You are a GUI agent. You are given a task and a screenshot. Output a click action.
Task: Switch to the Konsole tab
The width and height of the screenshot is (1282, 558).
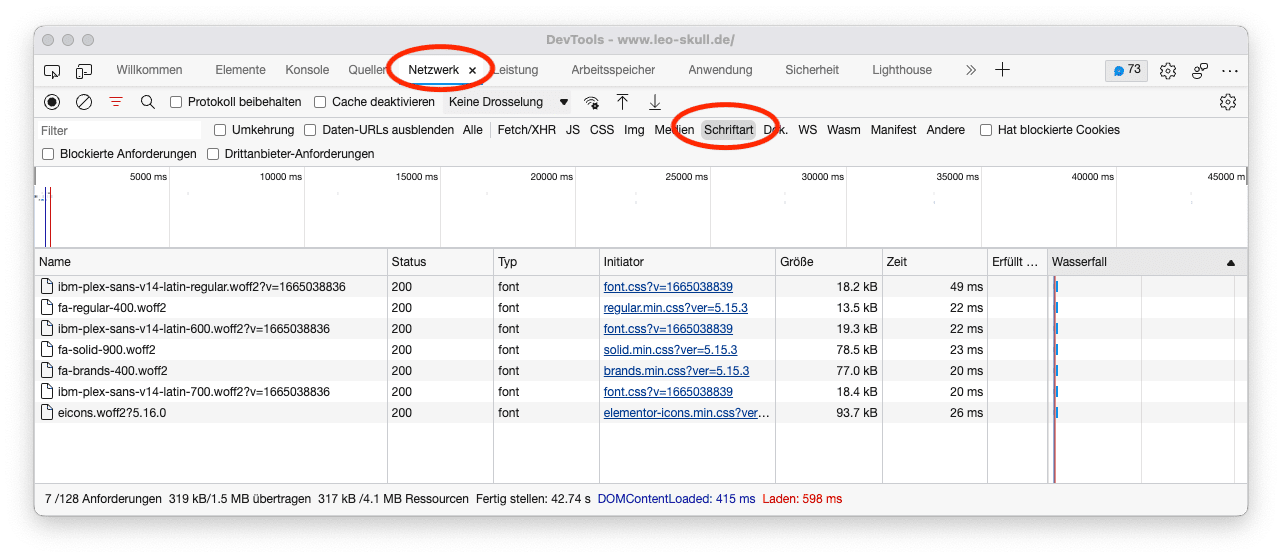point(307,70)
